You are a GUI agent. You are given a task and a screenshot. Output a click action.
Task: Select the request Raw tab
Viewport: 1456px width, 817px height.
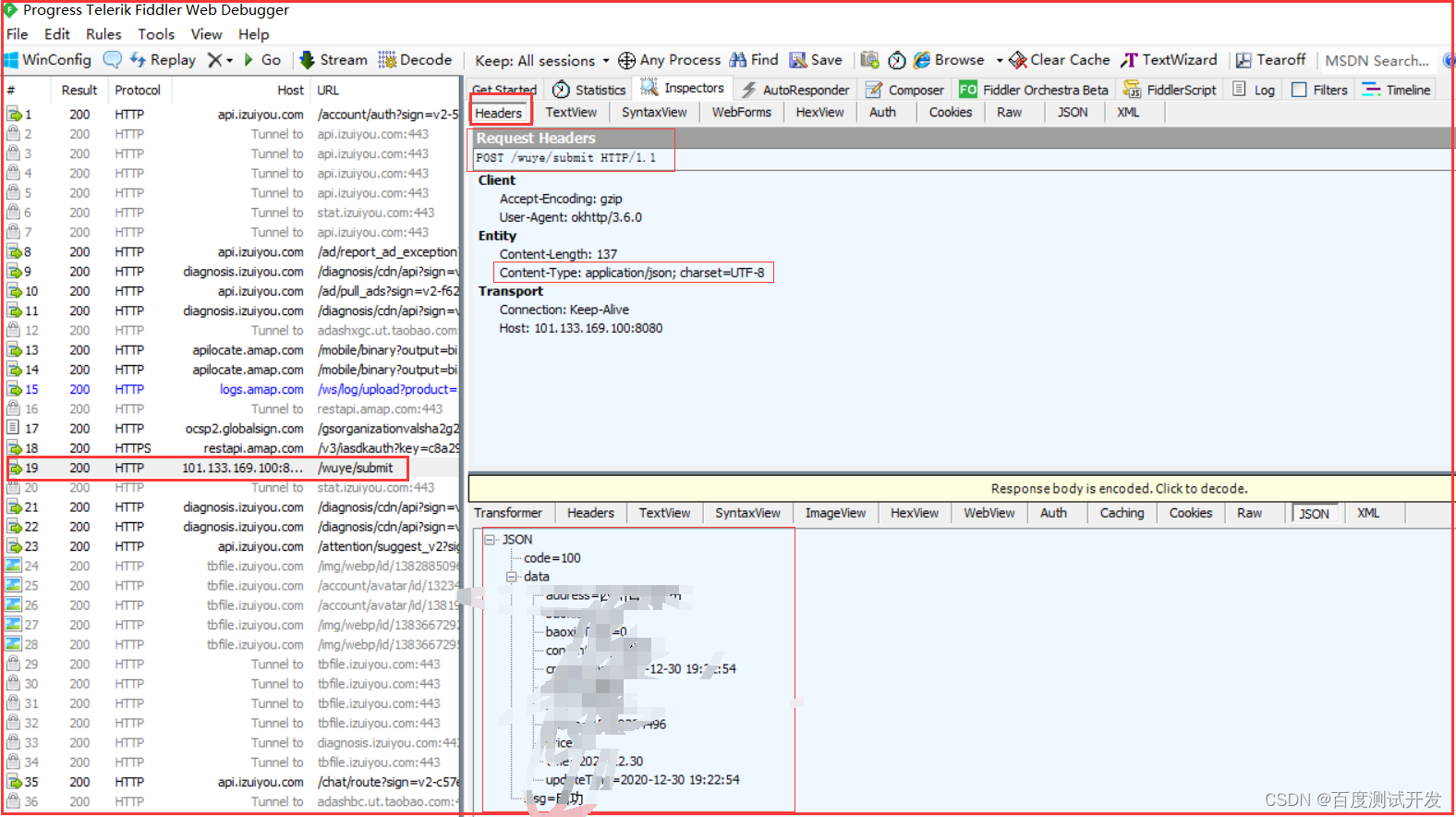tap(1010, 113)
